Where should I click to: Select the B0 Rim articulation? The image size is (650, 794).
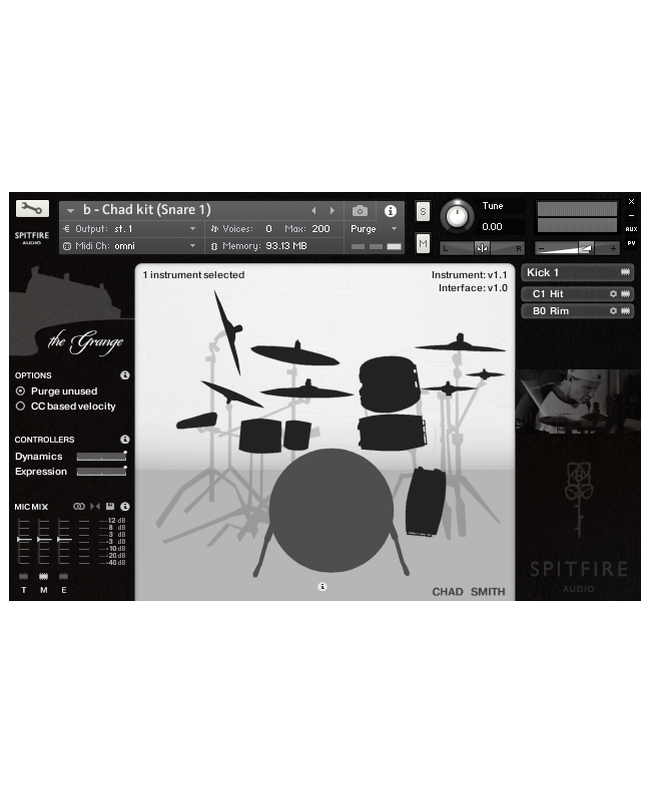tap(565, 311)
